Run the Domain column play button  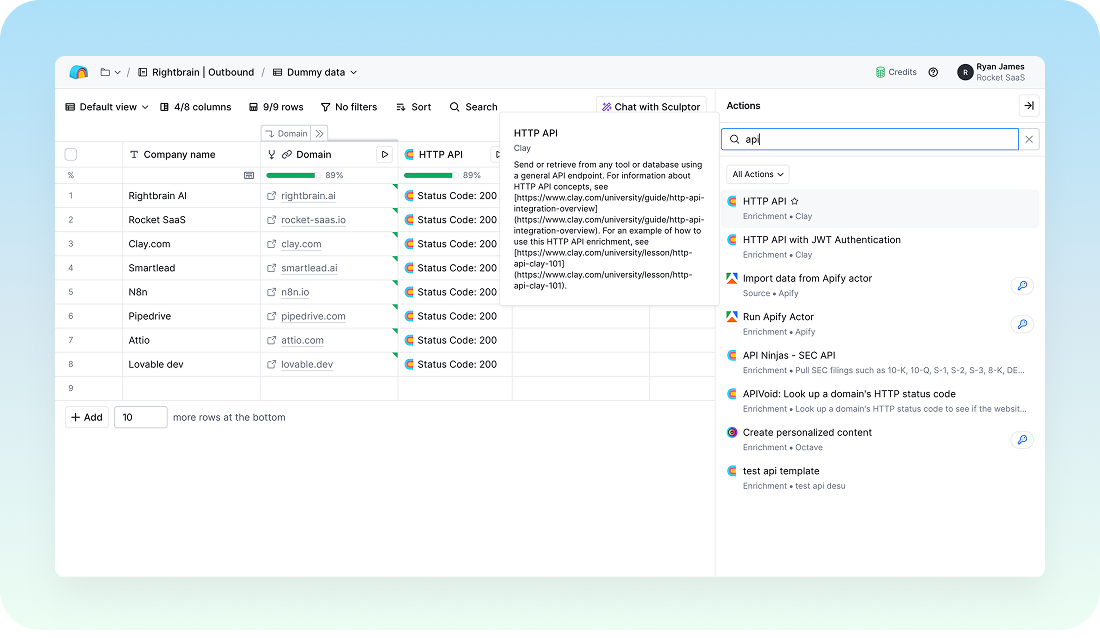[x=384, y=155]
